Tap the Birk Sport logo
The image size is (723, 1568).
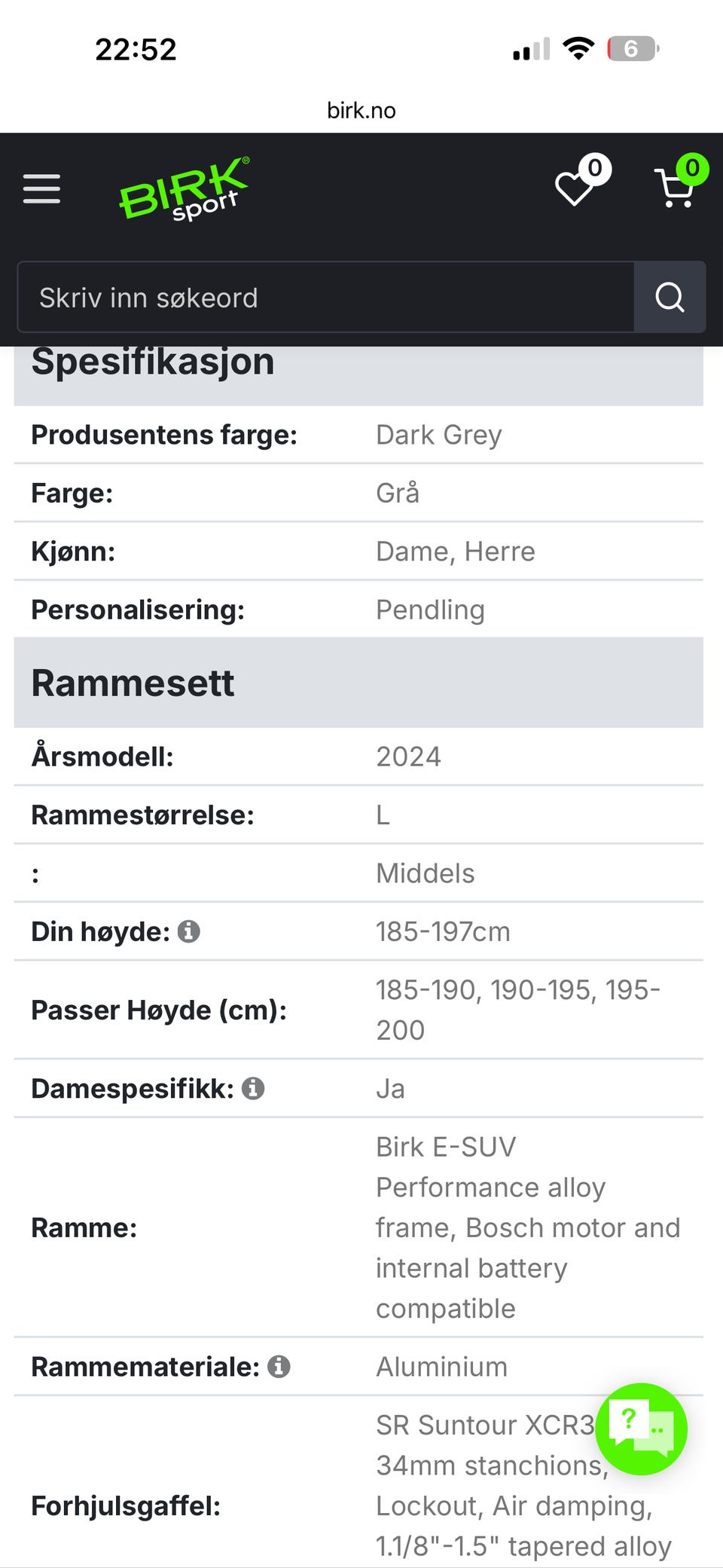coord(184,189)
